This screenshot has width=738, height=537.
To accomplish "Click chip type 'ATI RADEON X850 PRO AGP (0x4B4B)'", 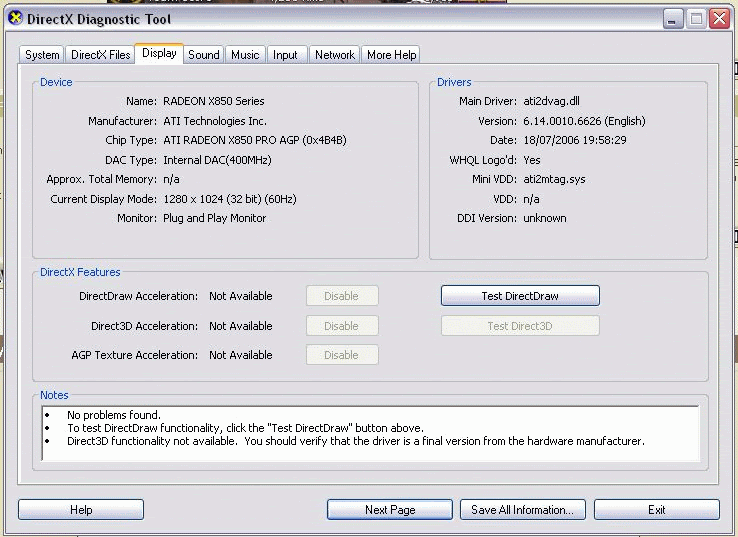I will pyautogui.click(x=255, y=140).
